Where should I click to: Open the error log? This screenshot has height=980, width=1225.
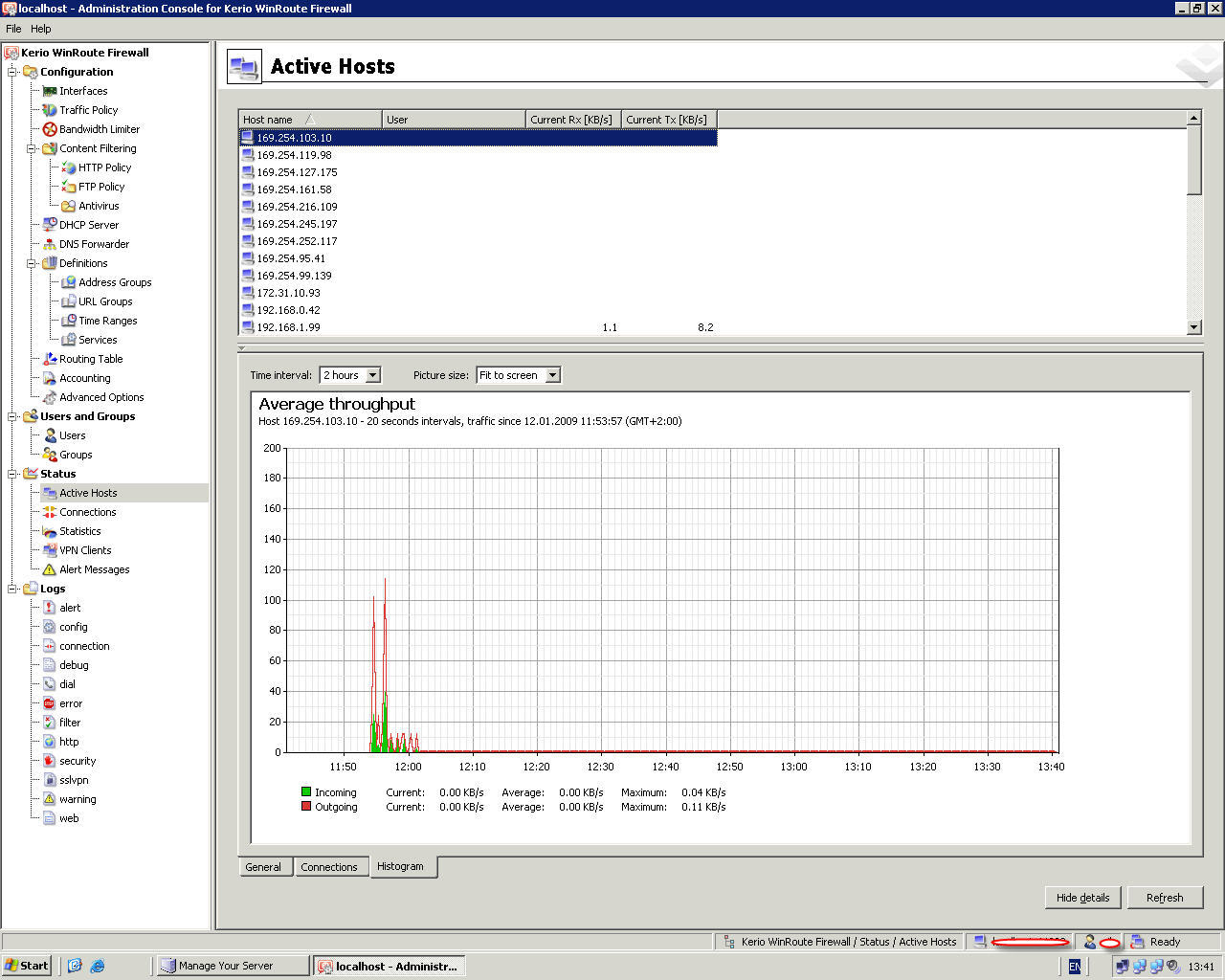71,703
